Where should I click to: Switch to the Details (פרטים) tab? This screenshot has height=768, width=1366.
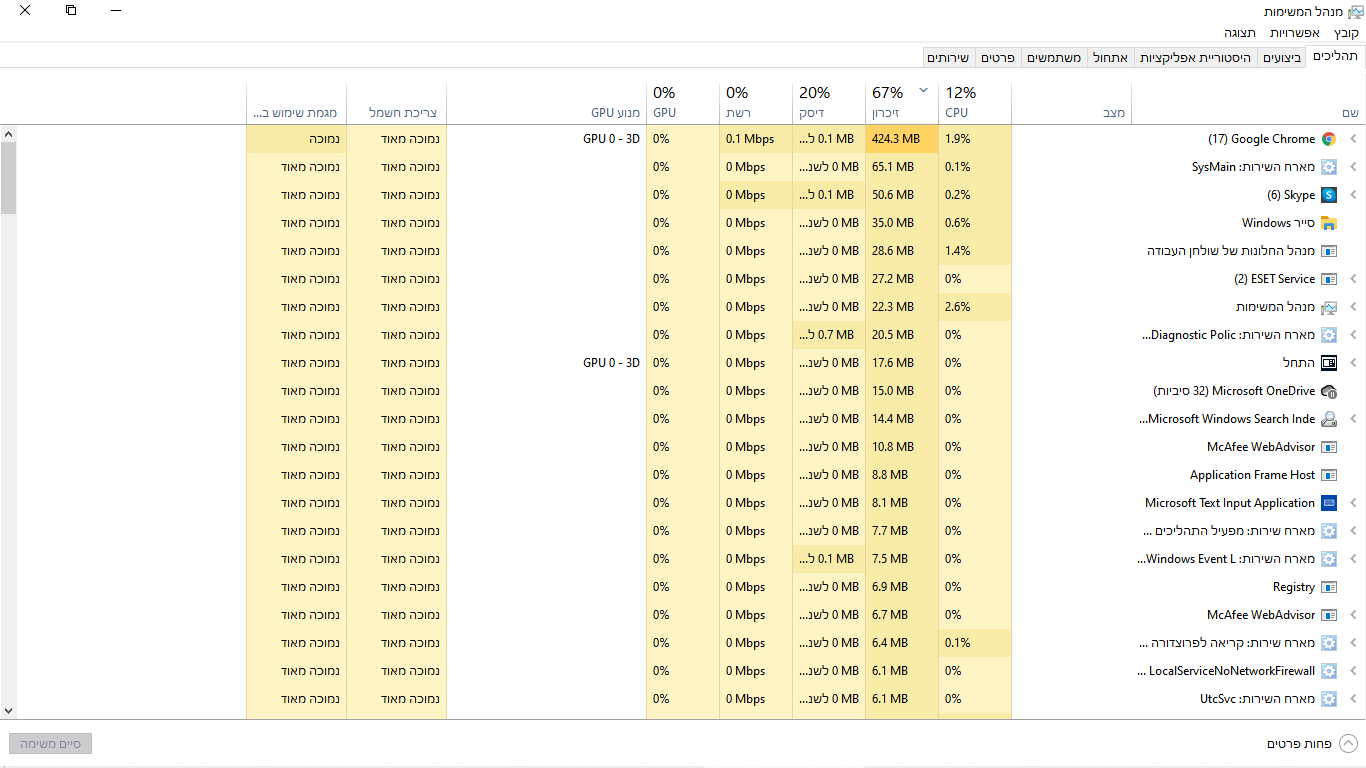click(998, 58)
